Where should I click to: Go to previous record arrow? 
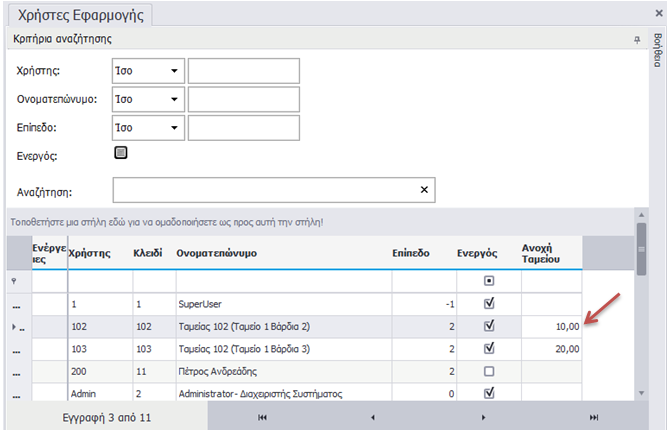coord(372,417)
